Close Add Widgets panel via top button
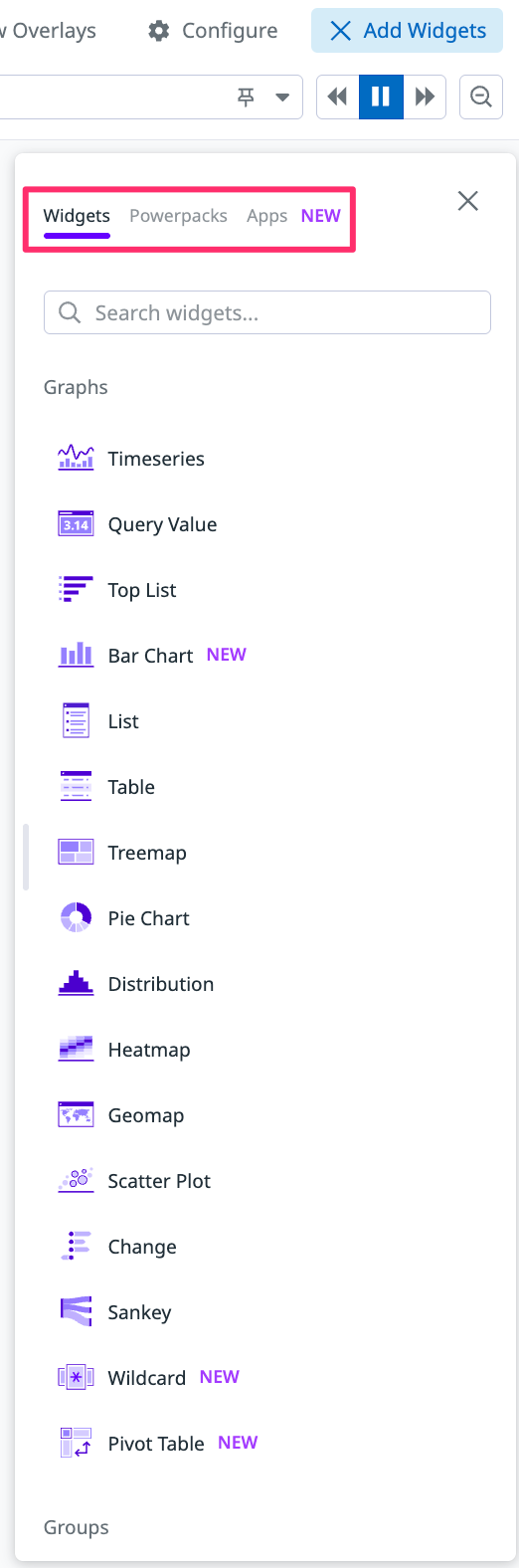Viewport: 519px width, 1568px height. pos(407,31)
